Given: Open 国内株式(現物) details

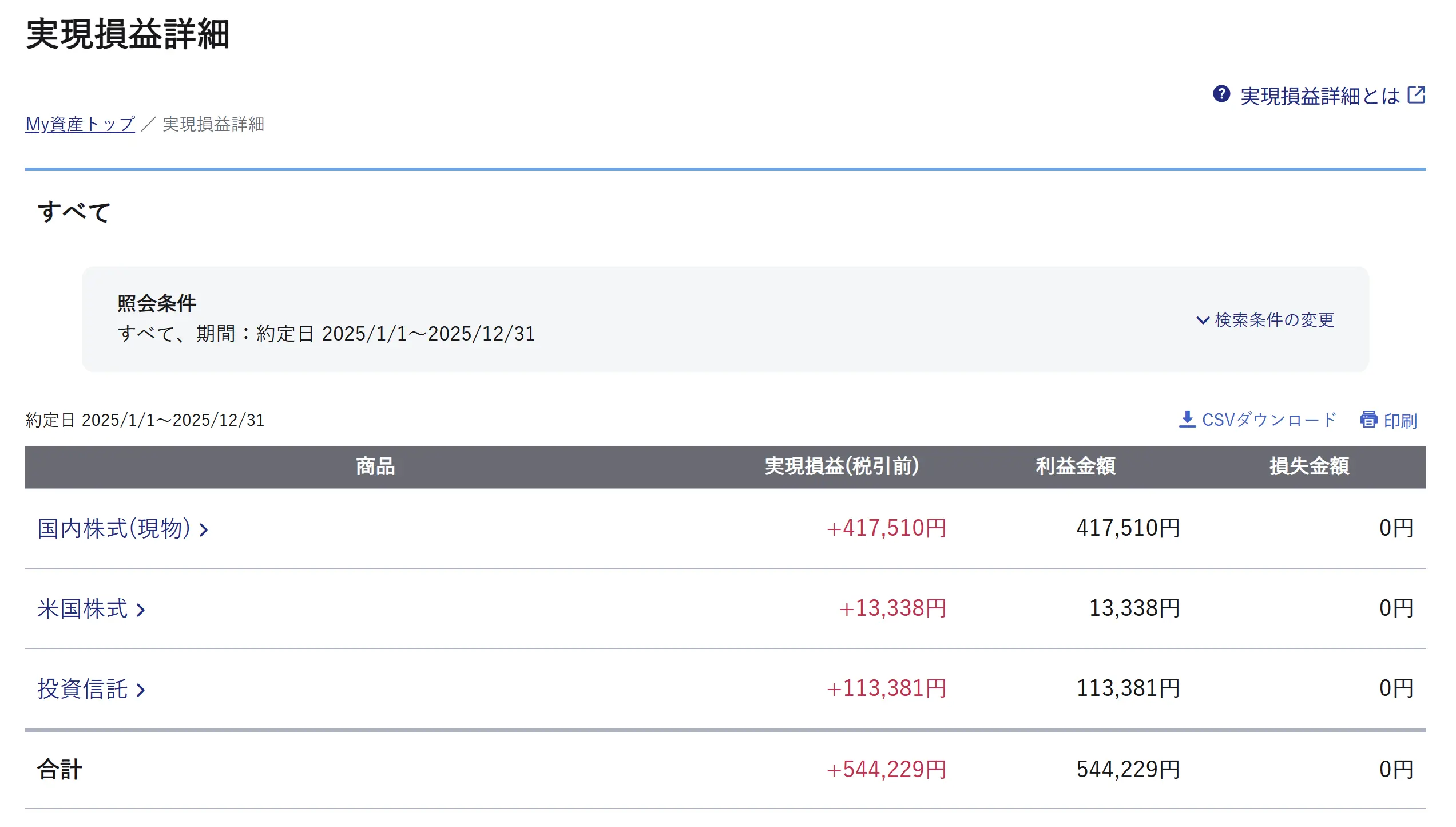Looking at the screenshot, I should [113, 528].
